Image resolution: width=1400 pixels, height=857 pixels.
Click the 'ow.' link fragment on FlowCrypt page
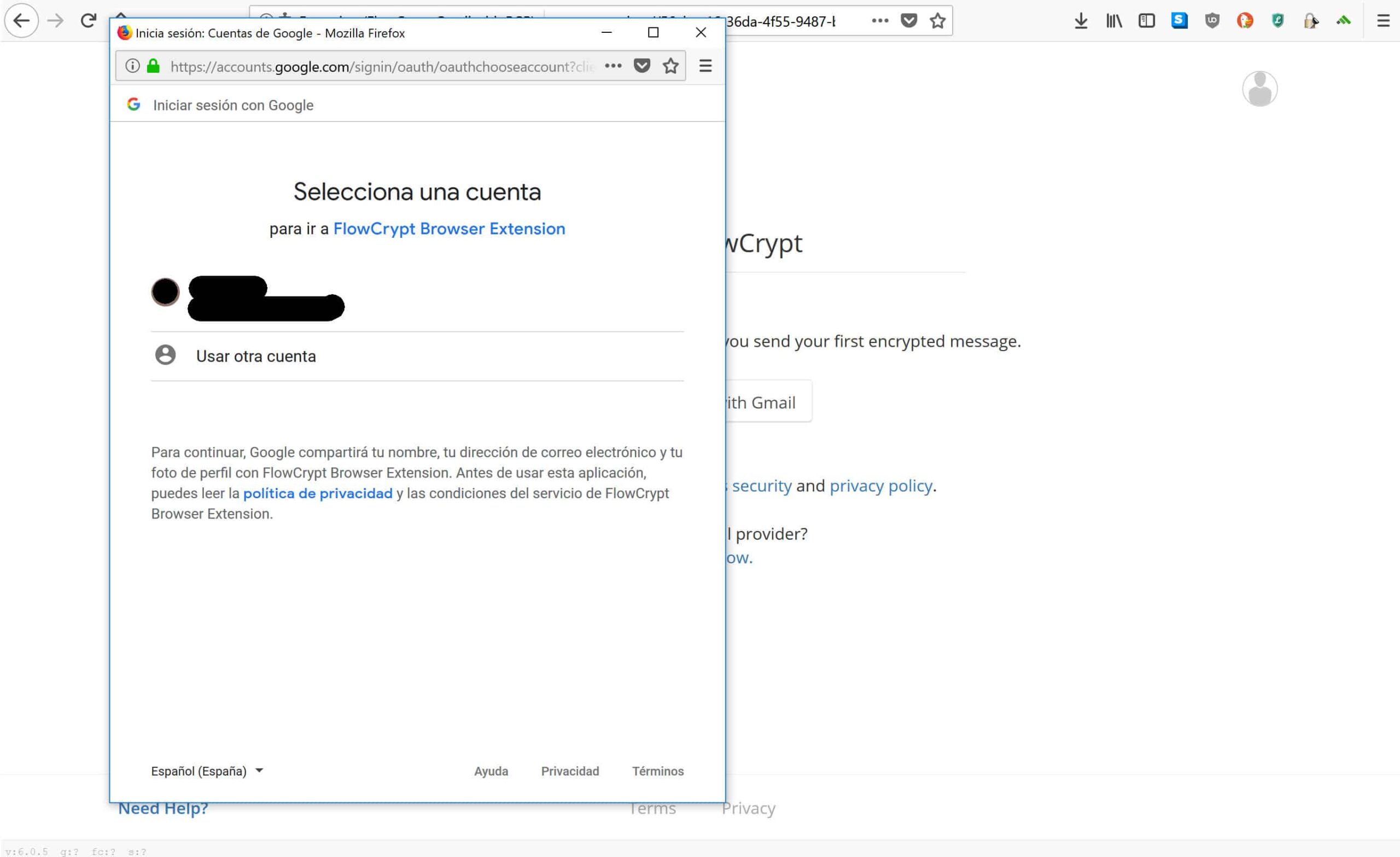pos(739,557)
